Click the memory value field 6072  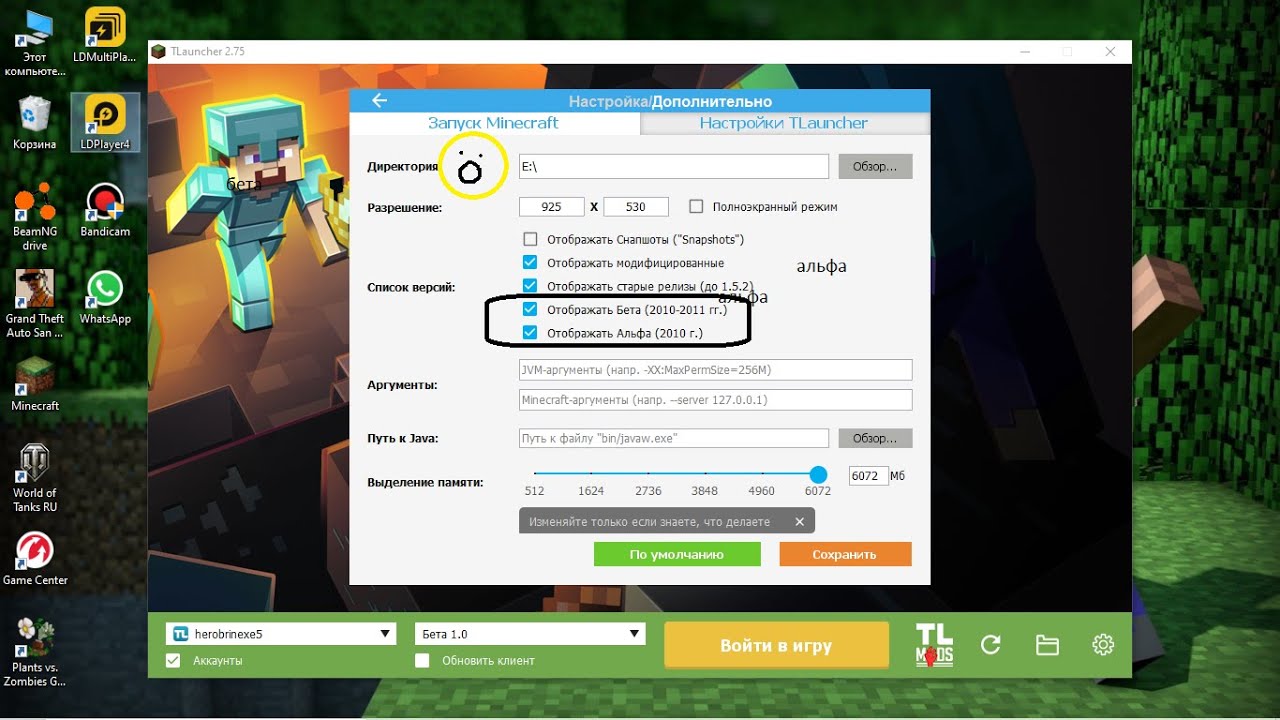(x=868, y=476)
